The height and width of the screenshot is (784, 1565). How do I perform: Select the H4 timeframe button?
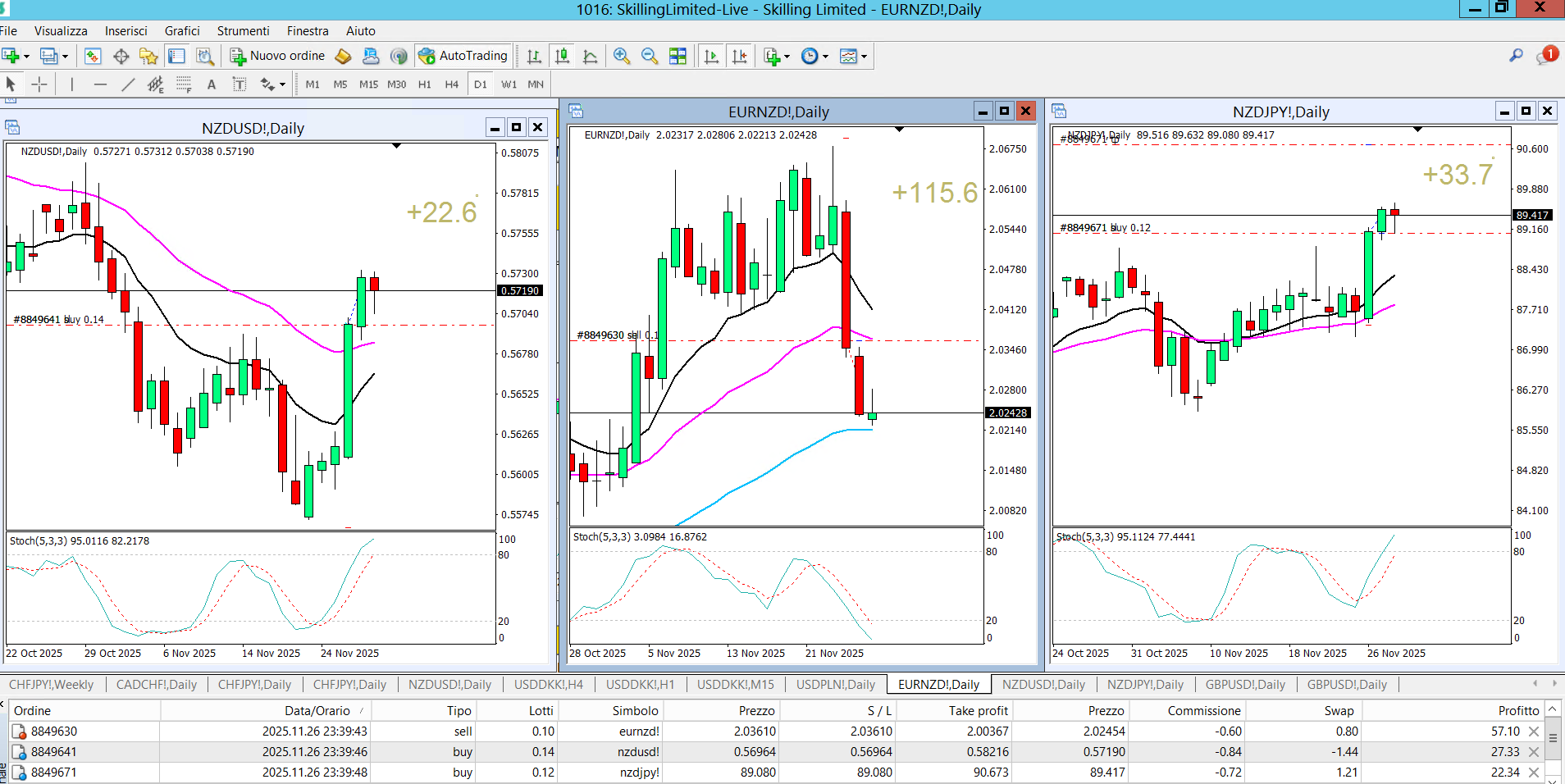tap(451, 84)
